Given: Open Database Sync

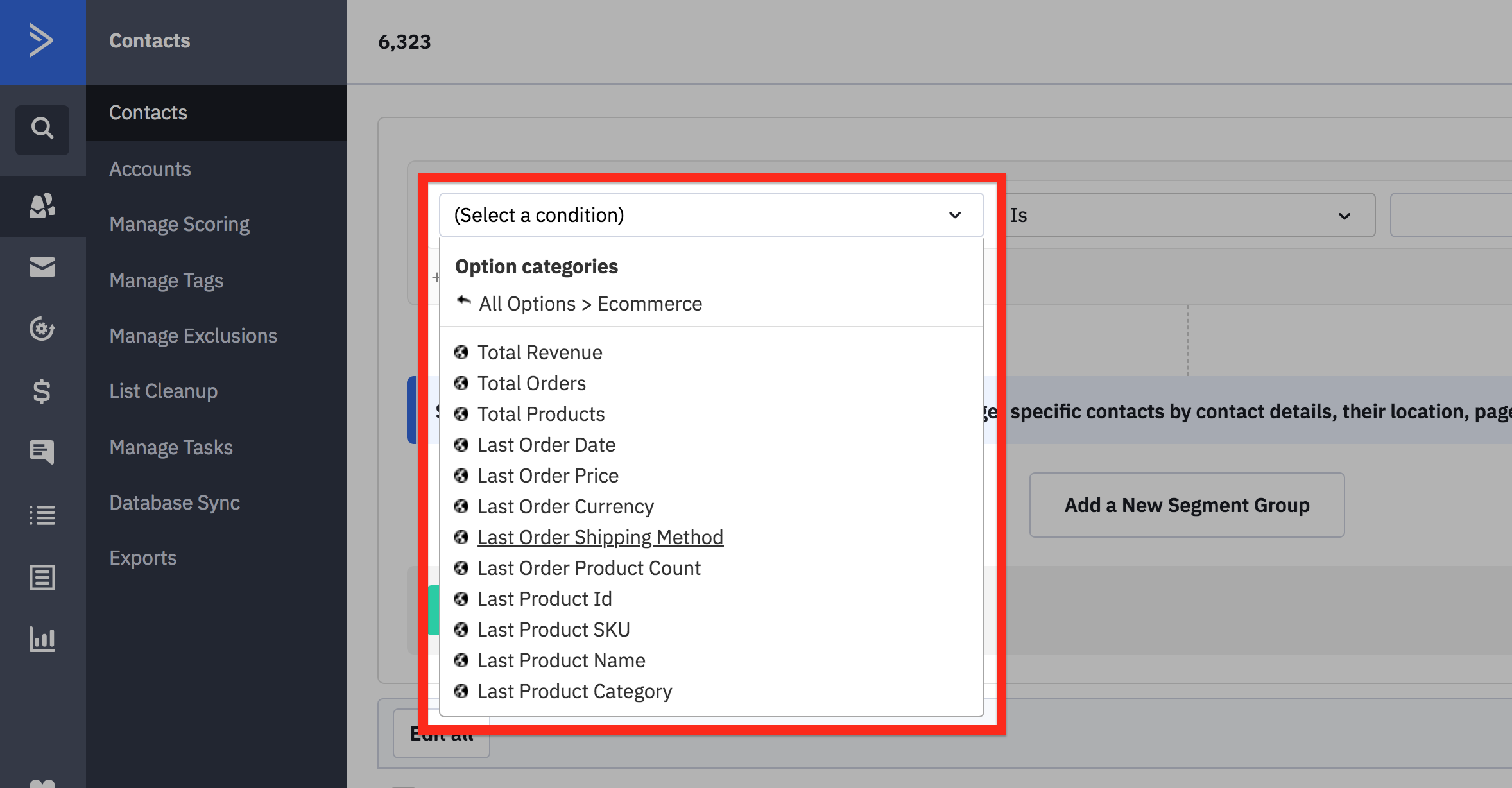Looking at the screenshot, I should [175, 502].
